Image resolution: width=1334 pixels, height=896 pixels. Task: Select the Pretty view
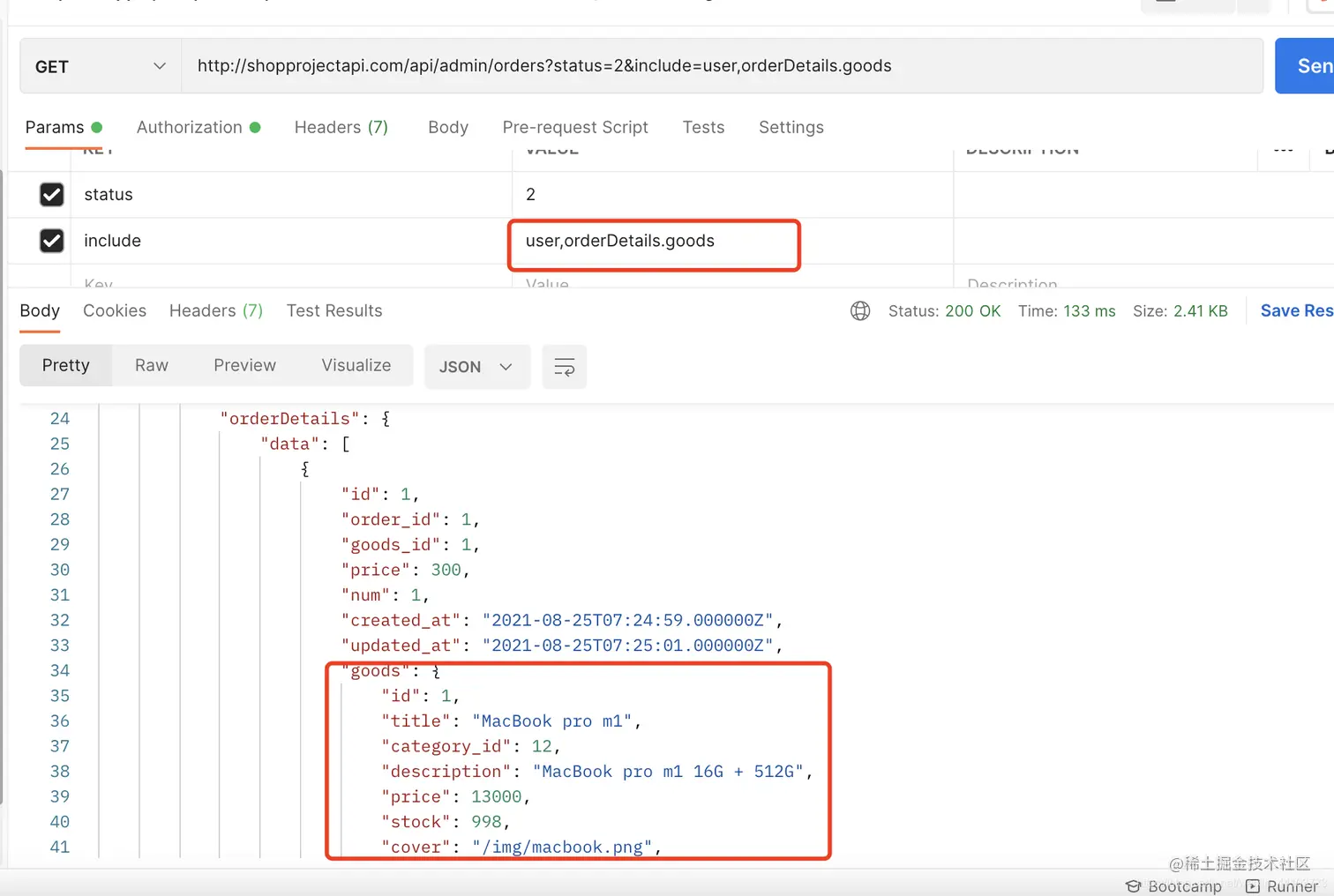click(66, 365)
